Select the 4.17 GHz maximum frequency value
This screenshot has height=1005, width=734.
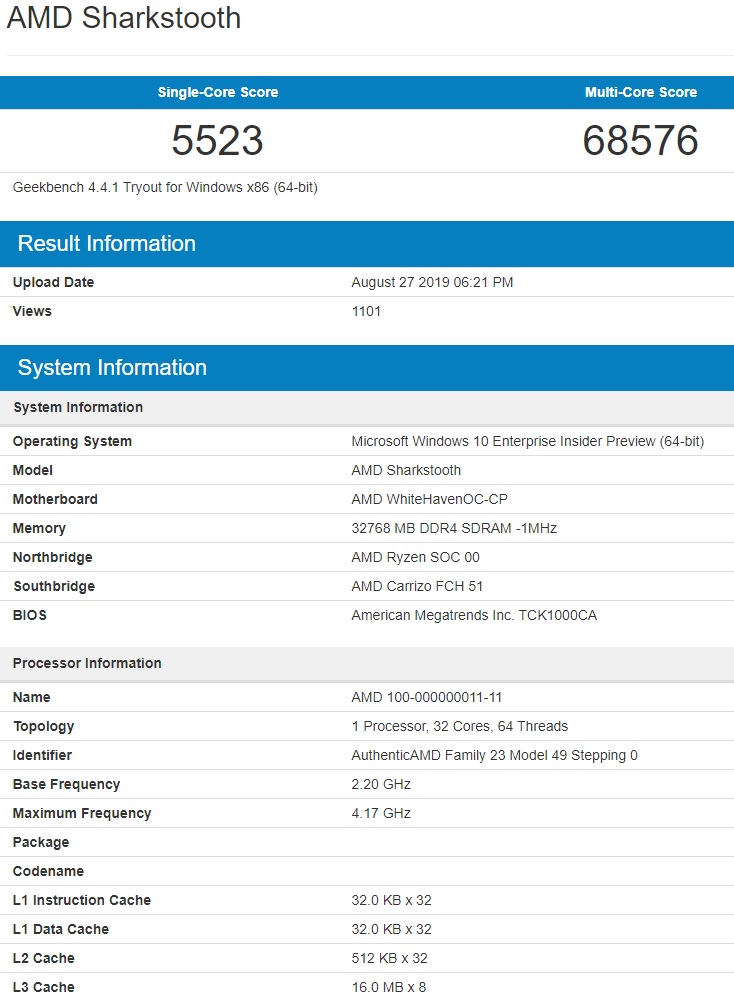point(381,813)
